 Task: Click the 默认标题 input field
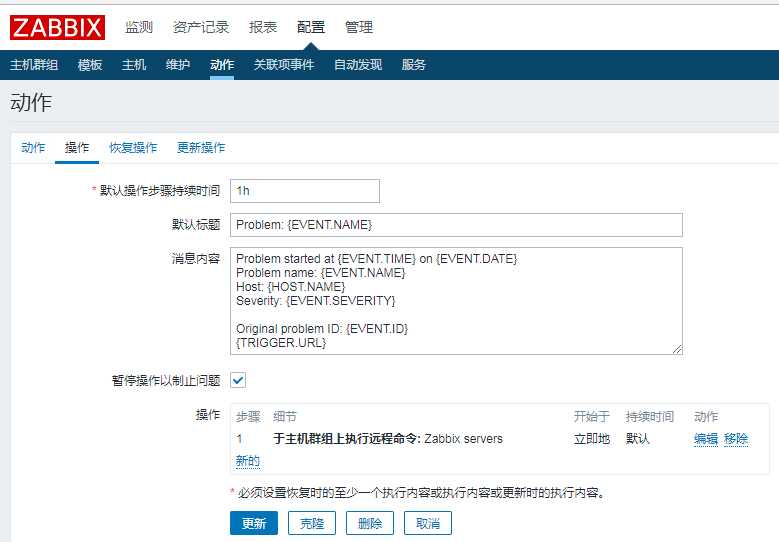(x=456, y=225)
